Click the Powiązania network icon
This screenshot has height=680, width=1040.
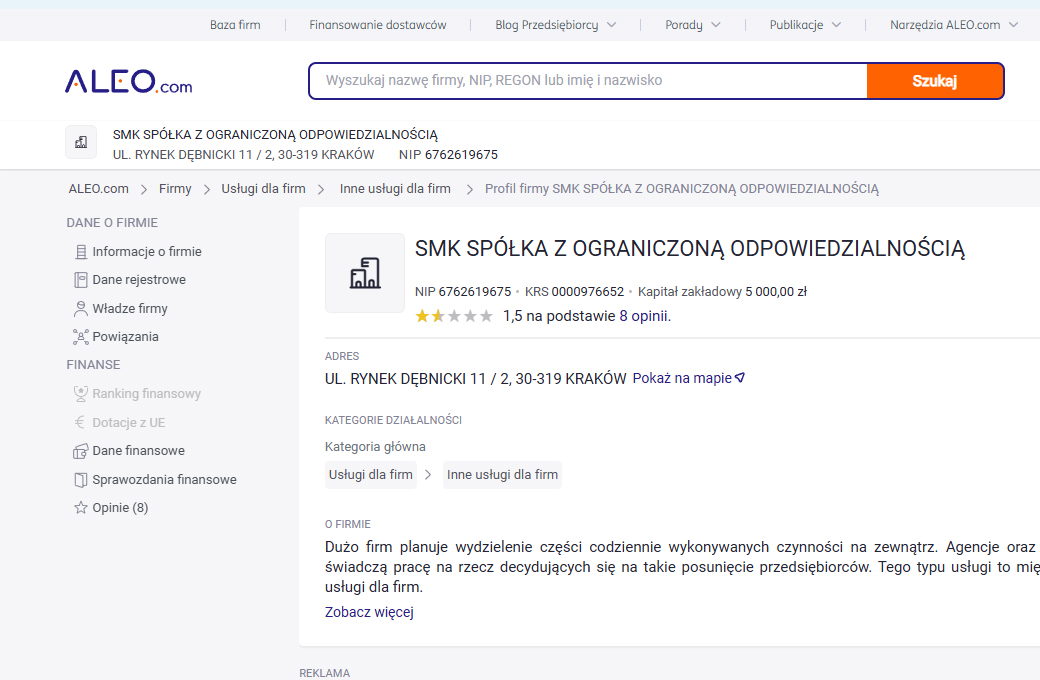81,337
